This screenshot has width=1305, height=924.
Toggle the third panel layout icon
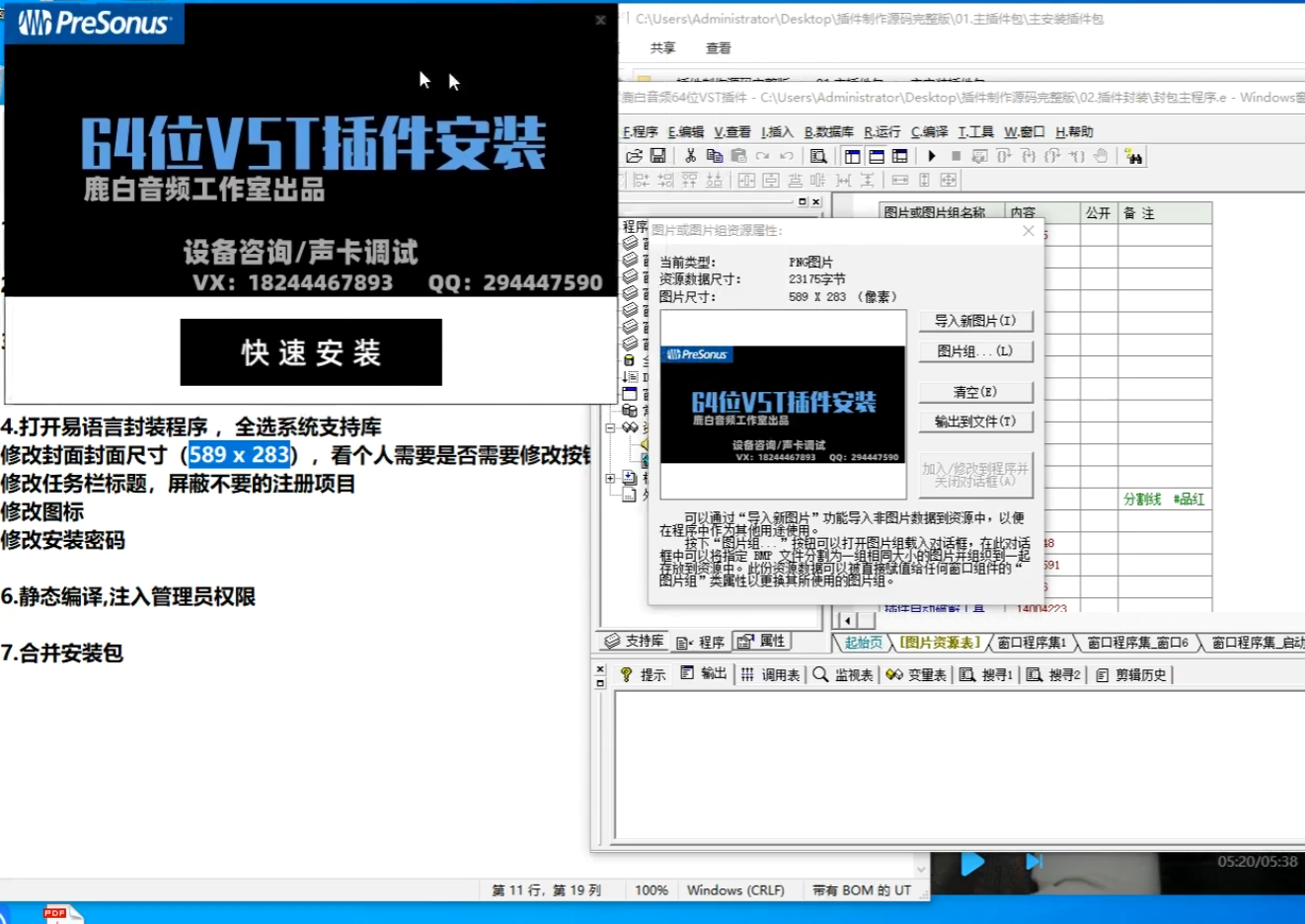pos(899,156)
